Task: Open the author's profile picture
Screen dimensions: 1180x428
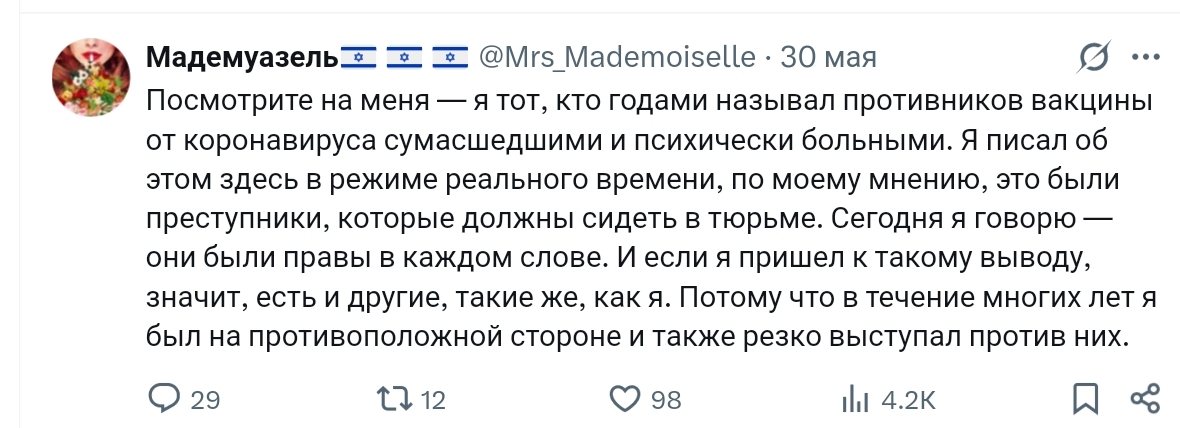Action: [x=86, y=79]
